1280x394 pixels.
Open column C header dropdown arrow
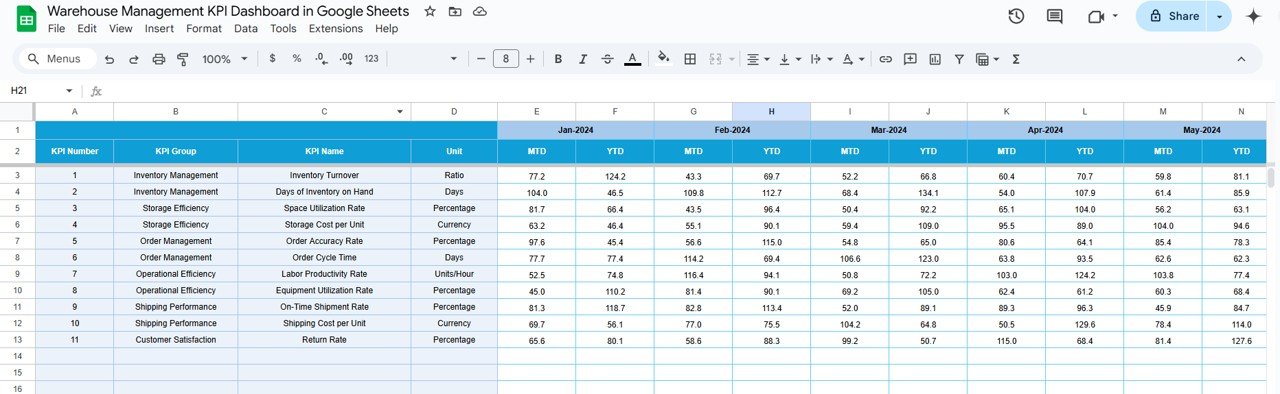coord(400,112)
